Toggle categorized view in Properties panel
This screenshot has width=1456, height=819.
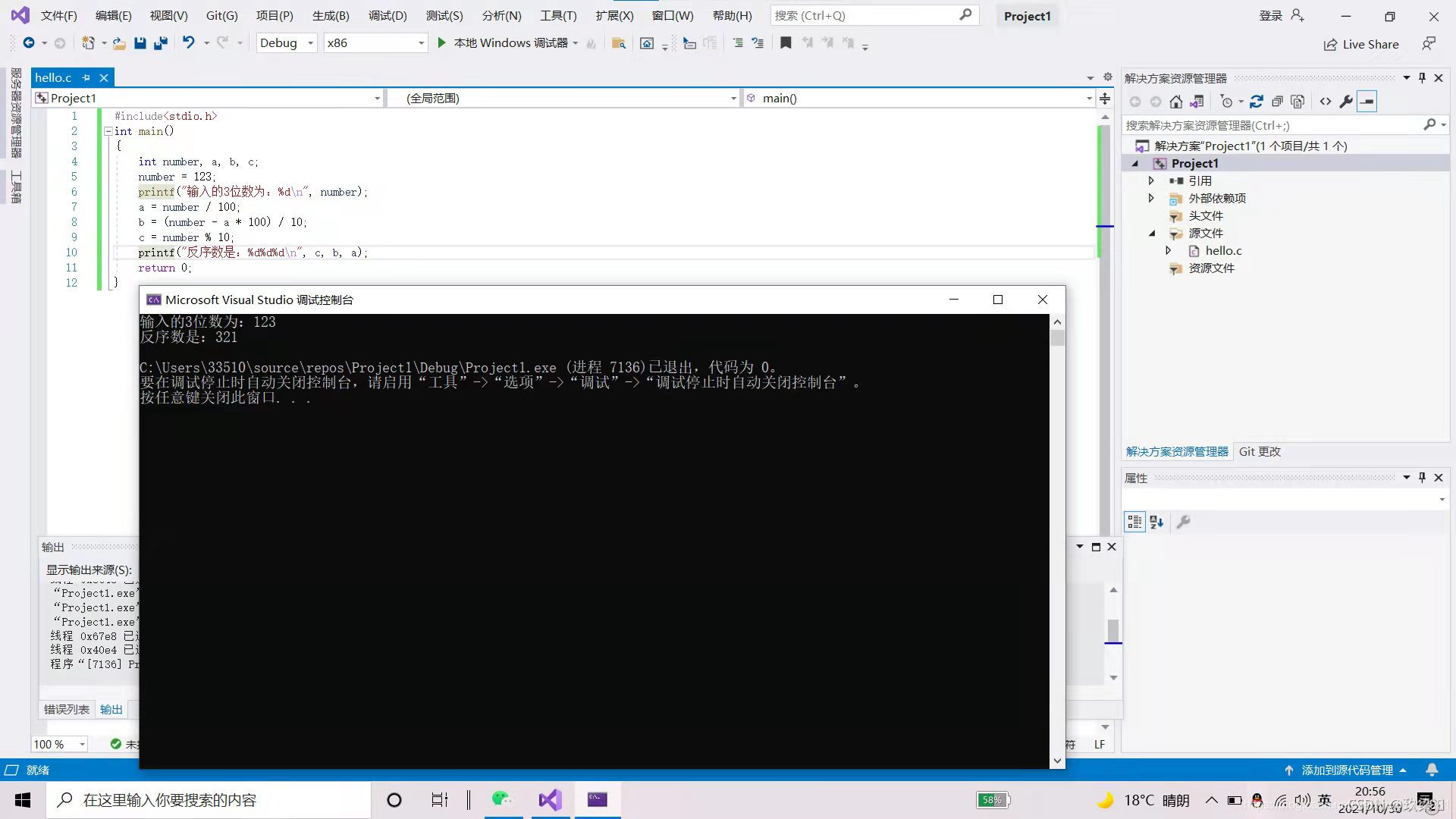click(1134, 522)
